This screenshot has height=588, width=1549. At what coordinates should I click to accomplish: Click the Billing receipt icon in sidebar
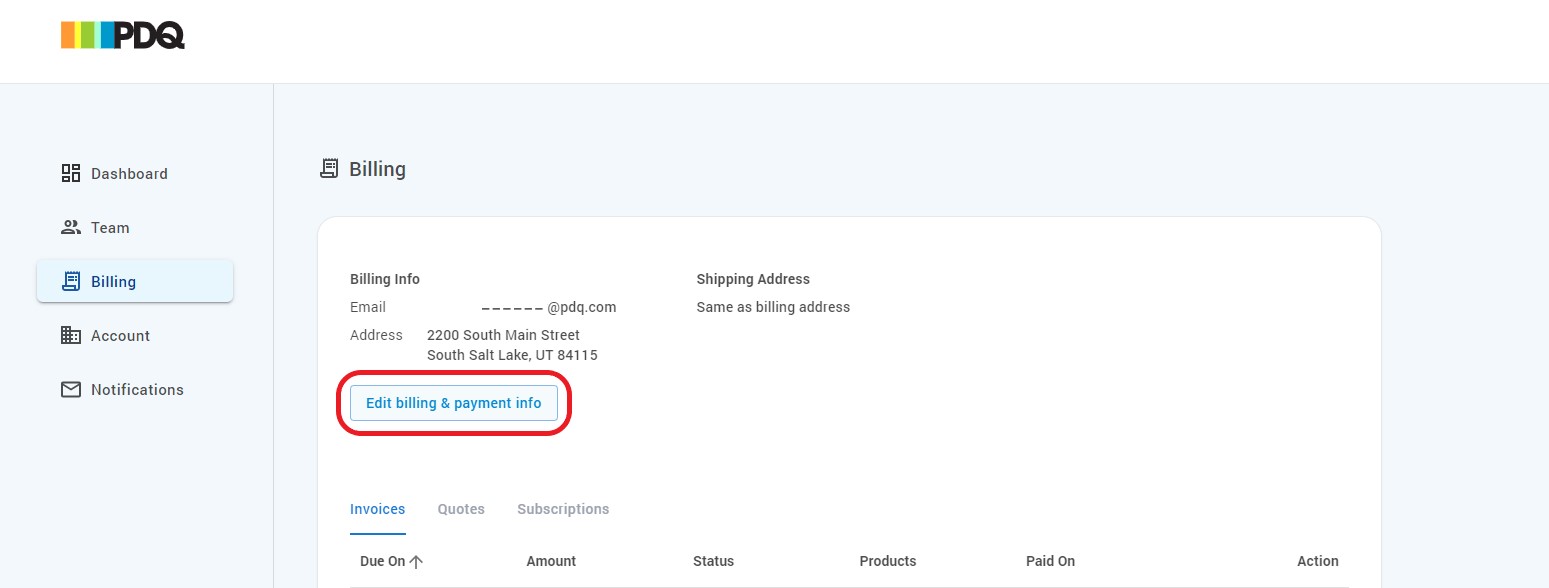click(71, 281)
